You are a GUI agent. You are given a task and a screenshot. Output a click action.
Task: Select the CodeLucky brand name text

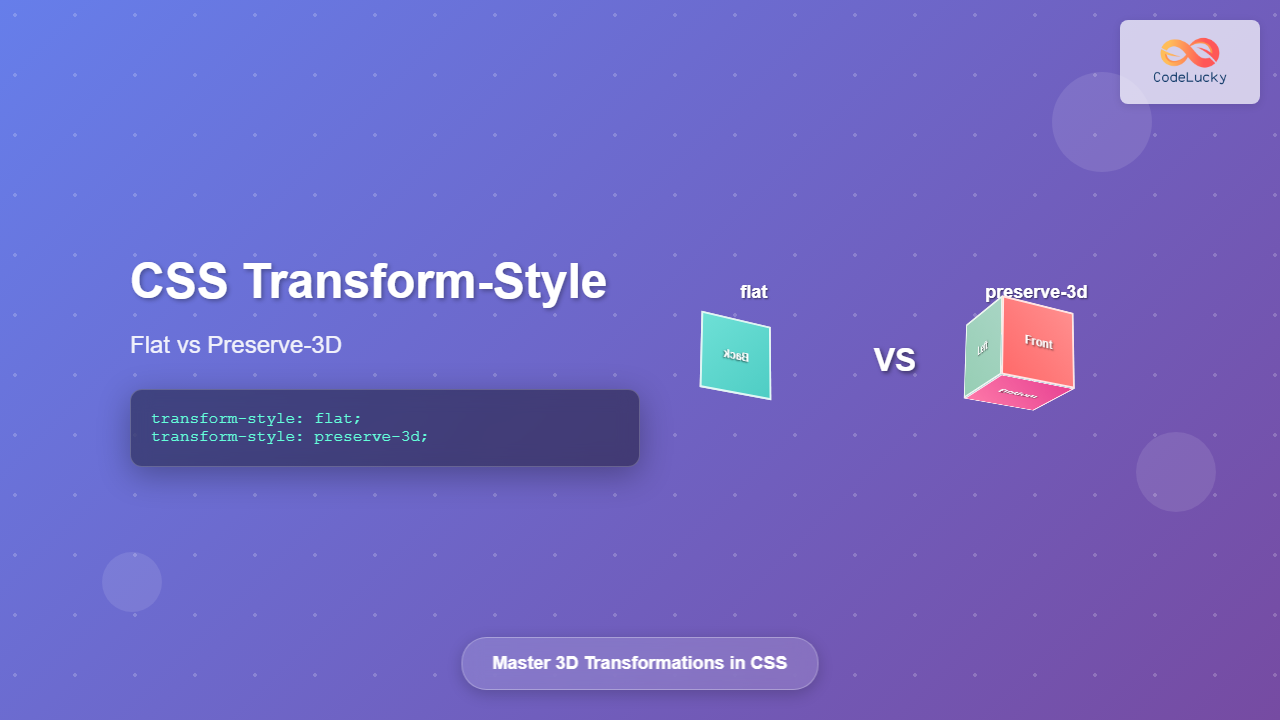[1189, 79]
